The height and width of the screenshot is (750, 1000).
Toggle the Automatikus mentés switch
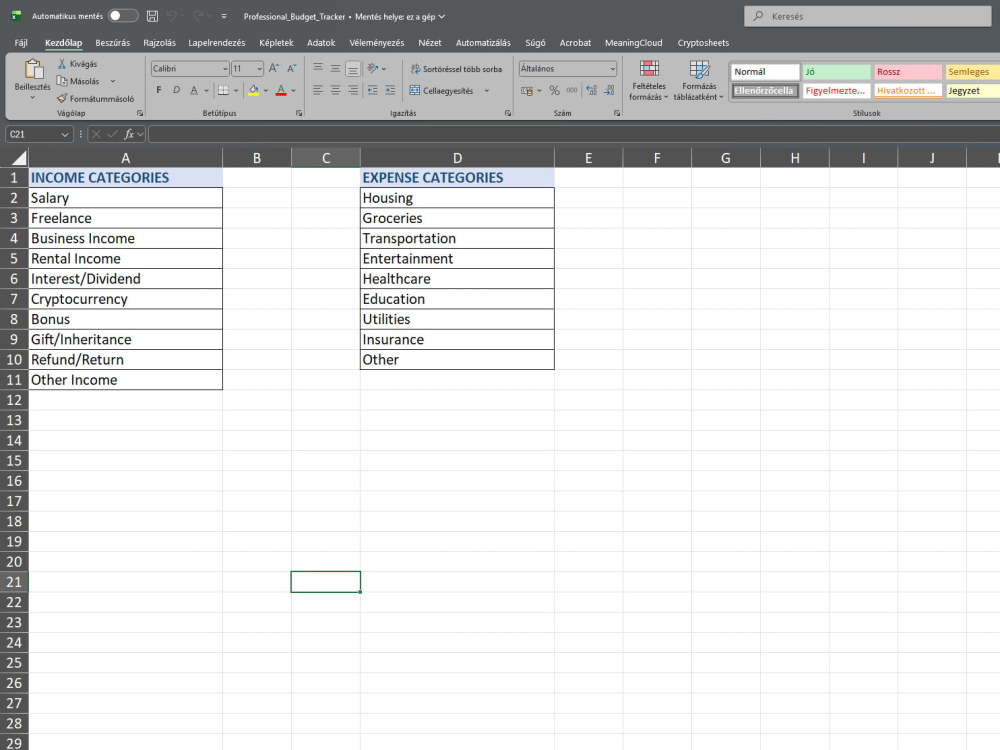123,16
